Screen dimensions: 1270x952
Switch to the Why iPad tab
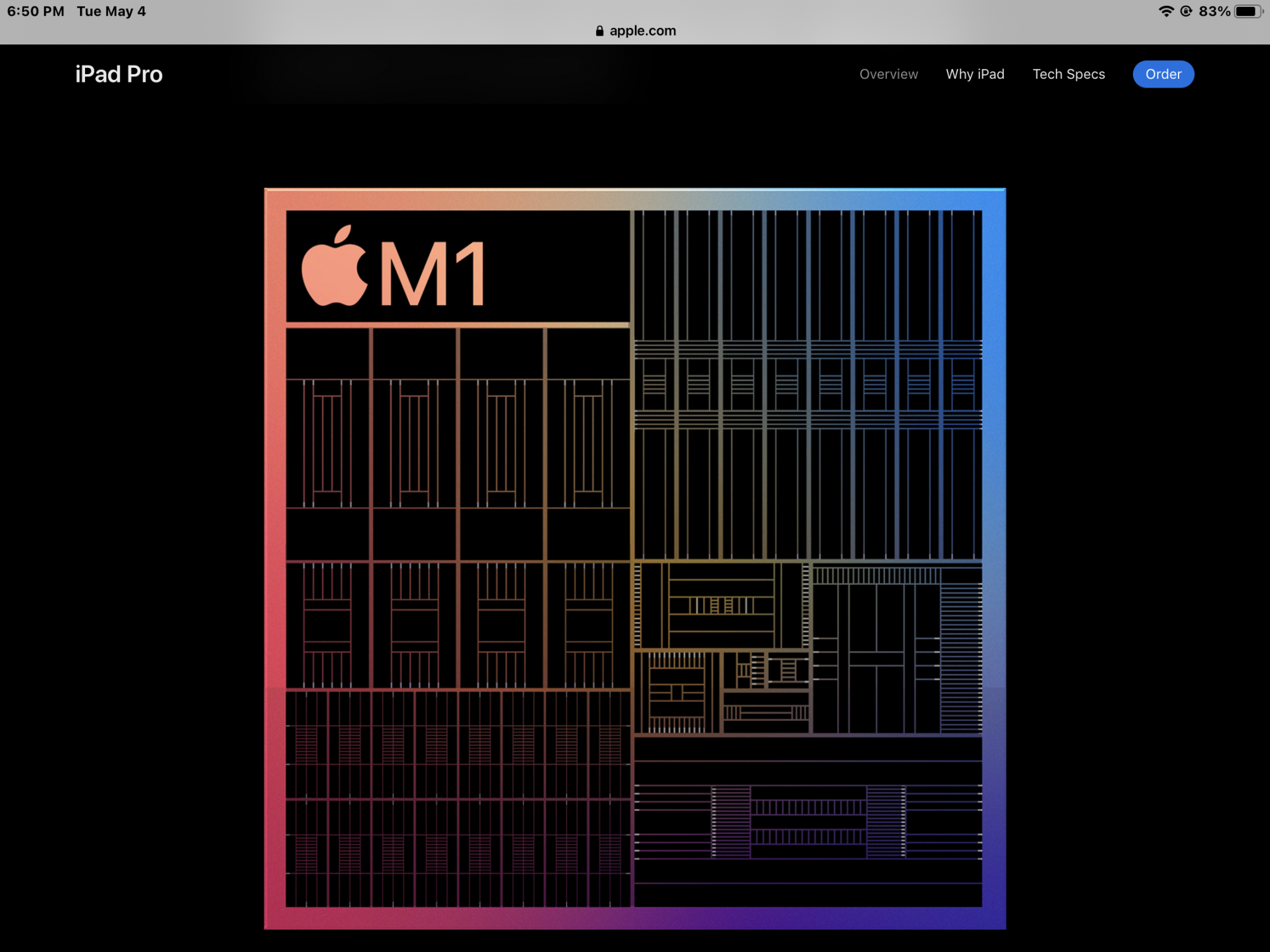pyautogui.click(x=975, y=74)
